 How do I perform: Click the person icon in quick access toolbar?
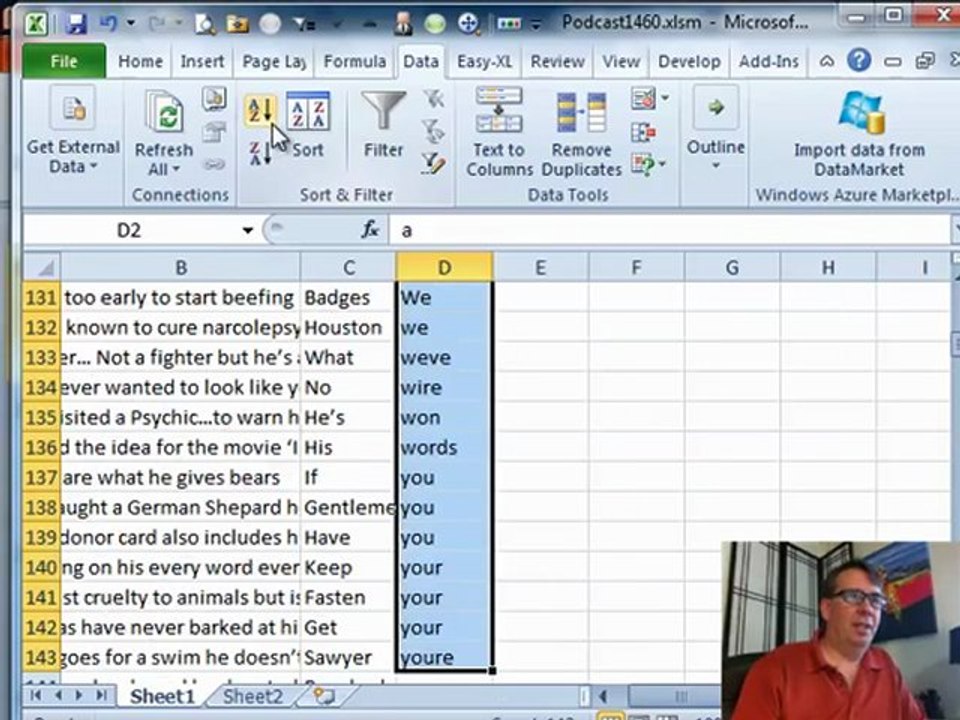[x=403, y=23]
